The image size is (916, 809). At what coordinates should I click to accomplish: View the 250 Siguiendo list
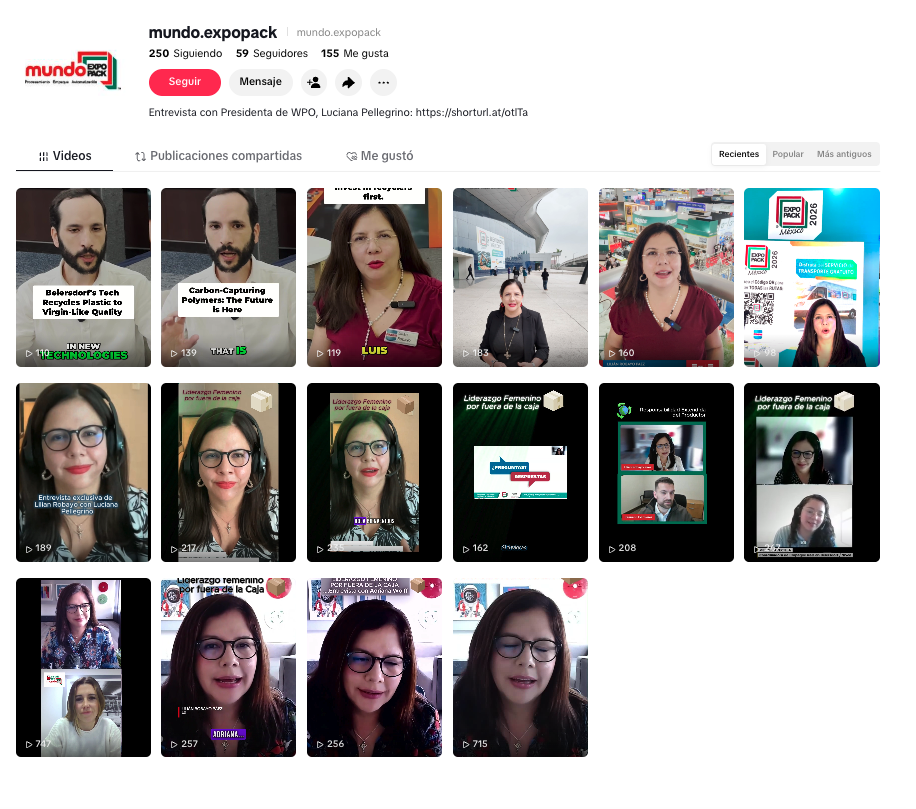tap(185, 53)
